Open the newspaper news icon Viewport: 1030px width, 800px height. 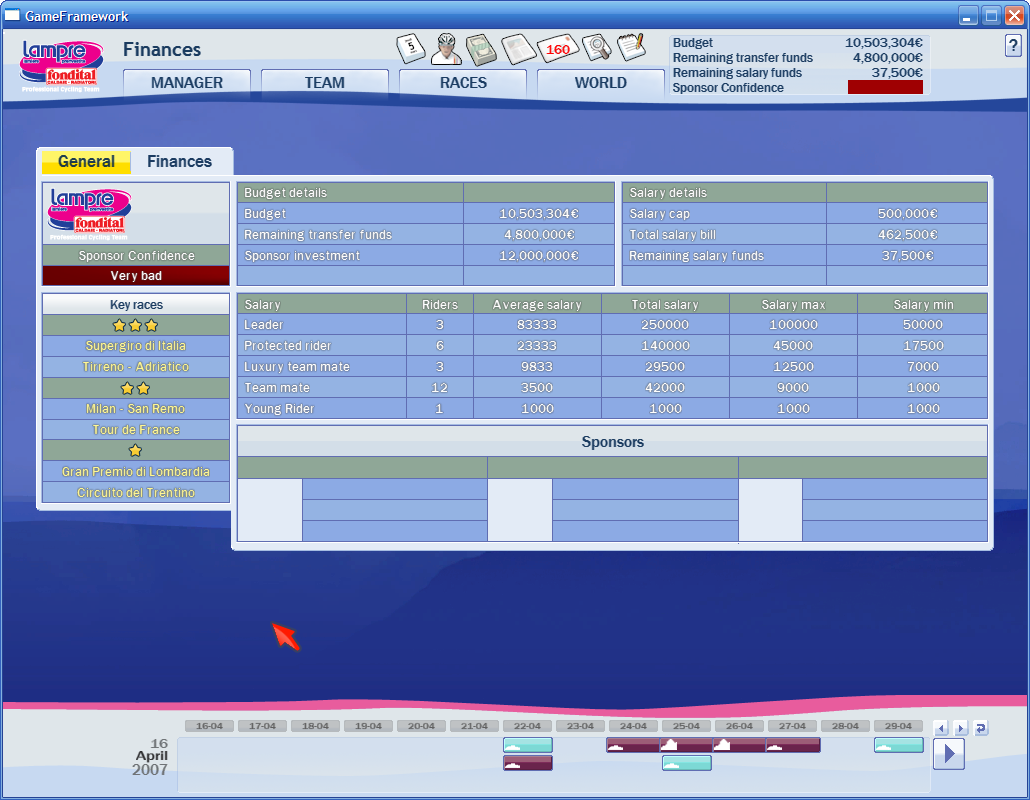[519, 48]
